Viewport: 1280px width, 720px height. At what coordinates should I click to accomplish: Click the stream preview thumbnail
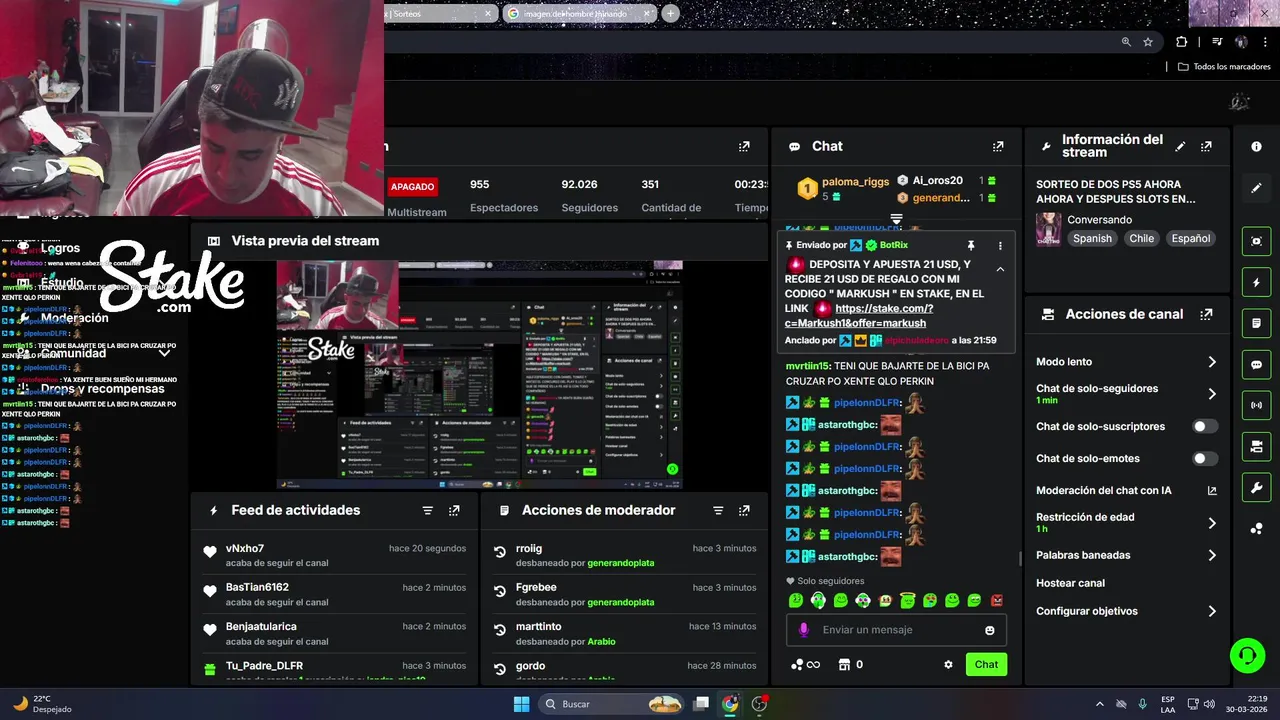pyautogui.click(x=479, y=374)
